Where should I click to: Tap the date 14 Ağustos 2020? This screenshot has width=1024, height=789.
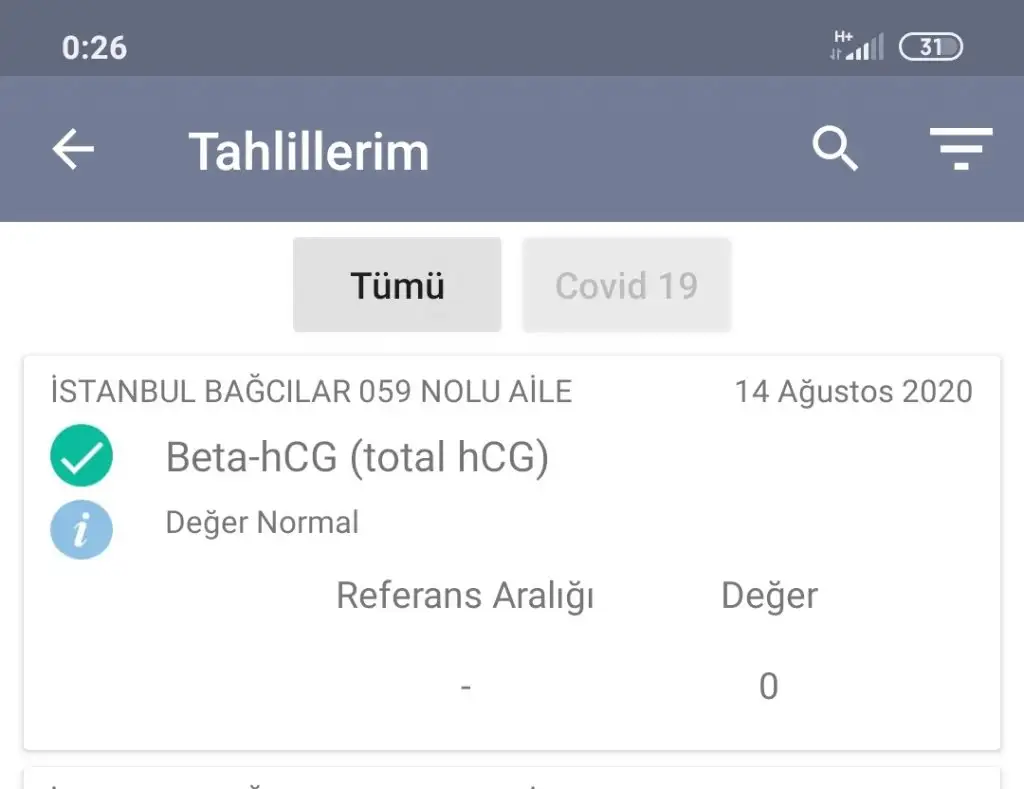pos(853,391)
